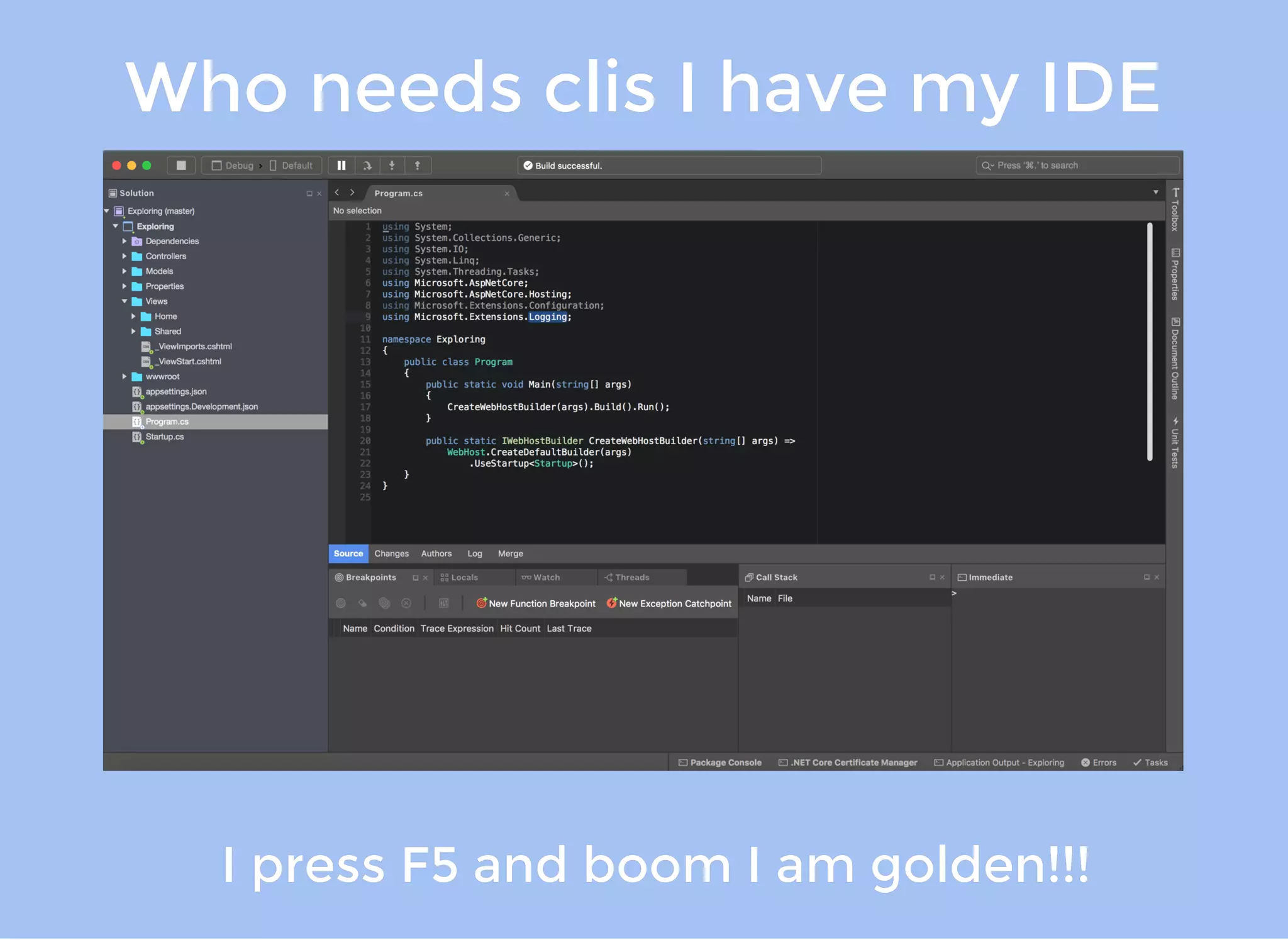Switch to the Merge view tab
The image size is (1288, 940).
click(511, 554)
